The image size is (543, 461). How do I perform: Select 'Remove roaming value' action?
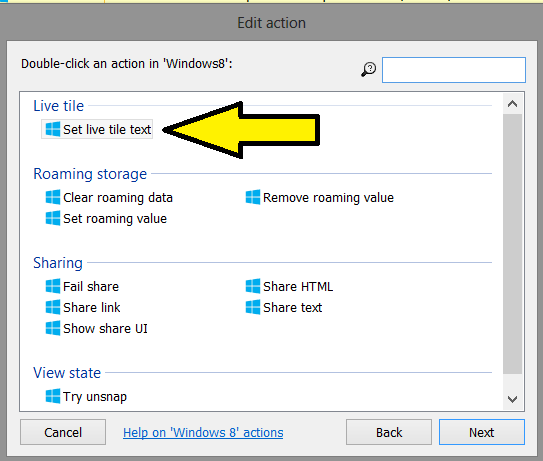point(320,197)
